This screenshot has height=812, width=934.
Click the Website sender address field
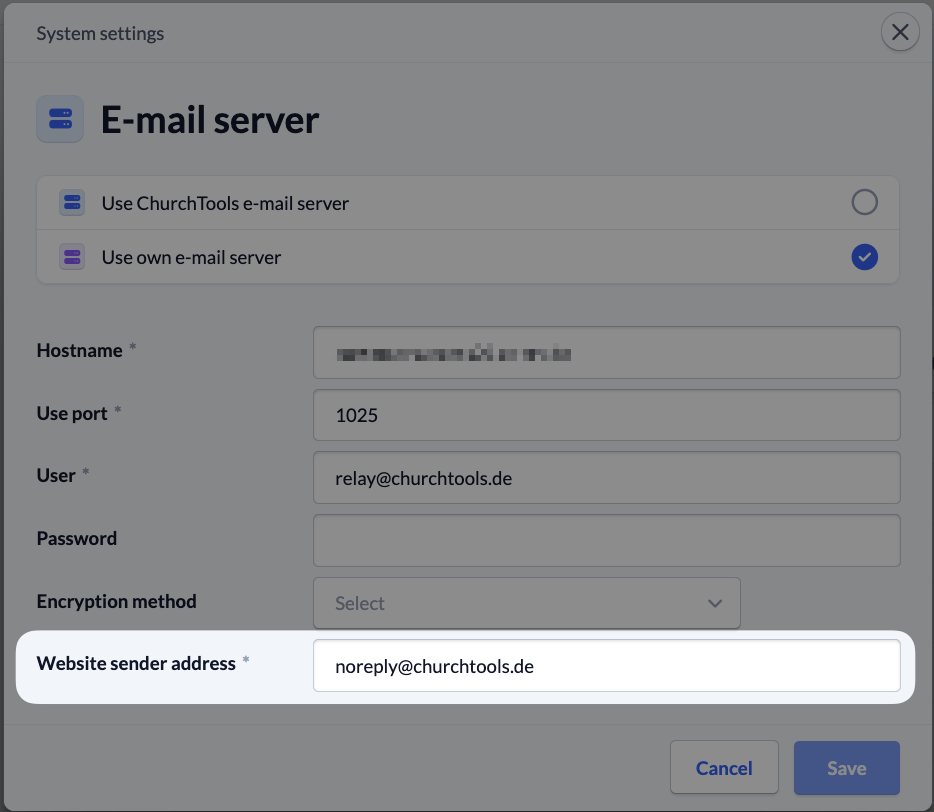606,665
